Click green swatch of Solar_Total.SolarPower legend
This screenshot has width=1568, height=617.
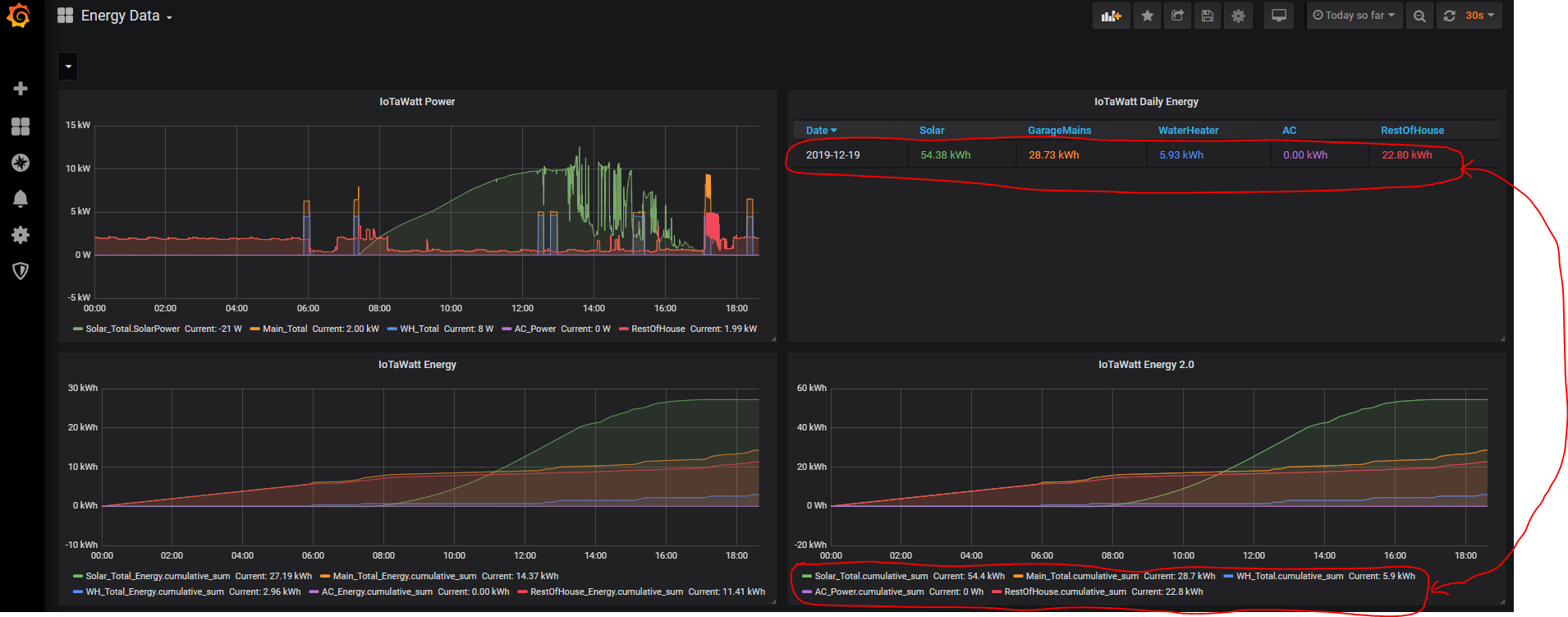click(78, 329)
